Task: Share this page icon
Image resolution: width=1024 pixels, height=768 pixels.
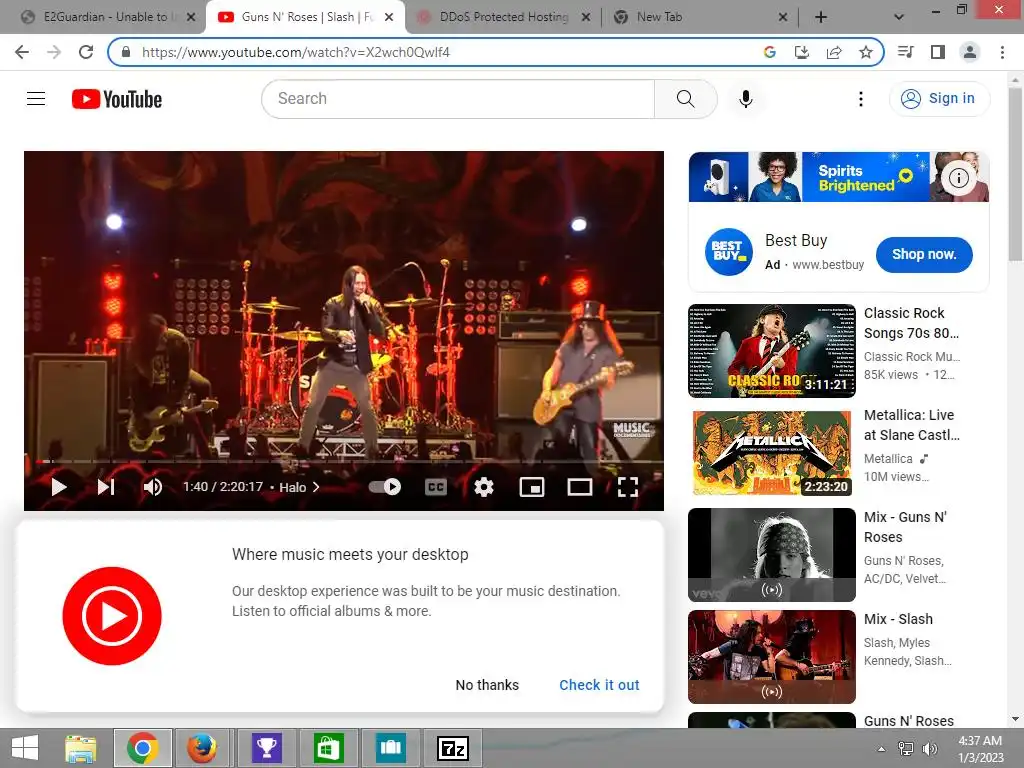Action: click(x=834, y=52)
